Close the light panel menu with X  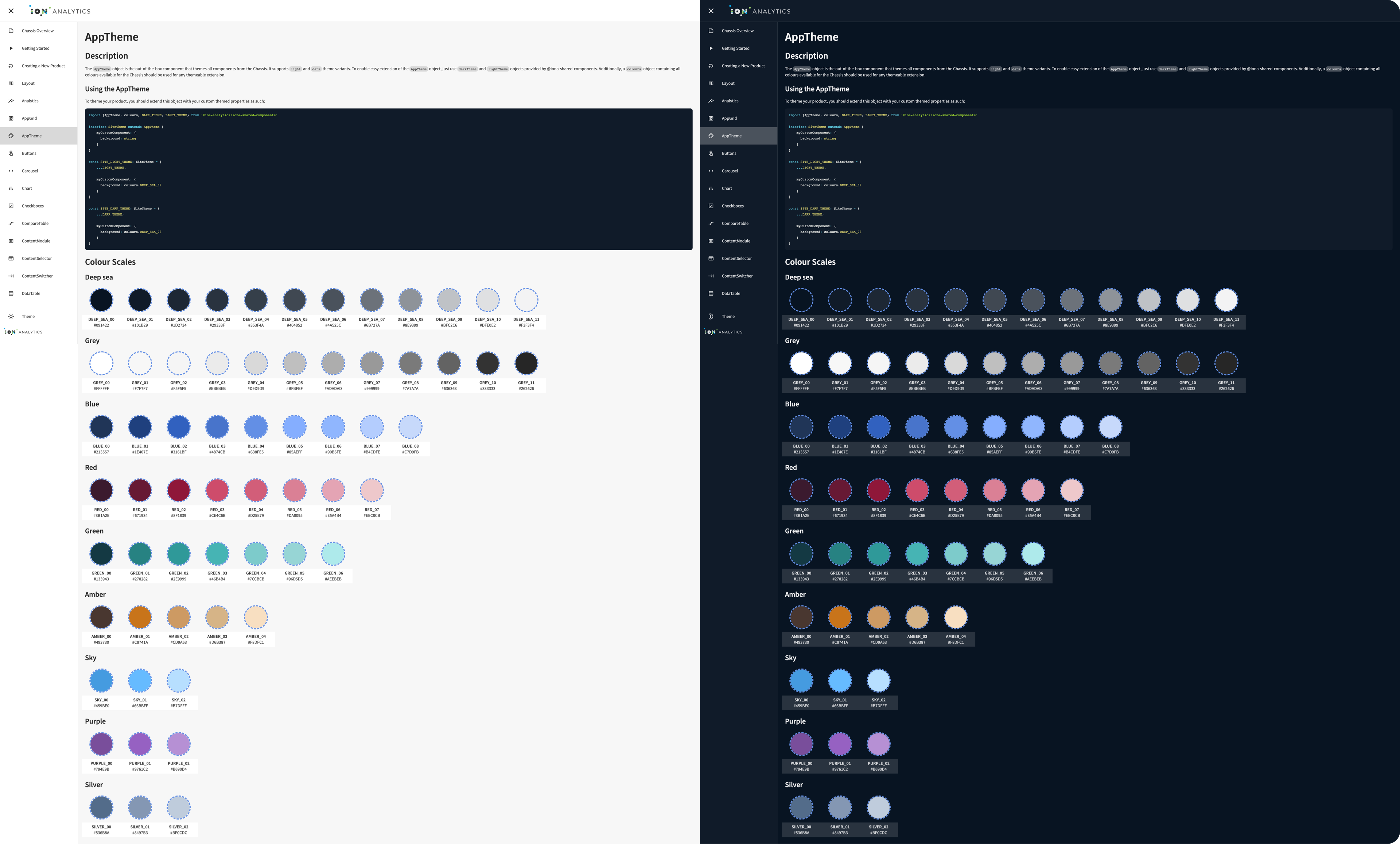coord(11,11)
